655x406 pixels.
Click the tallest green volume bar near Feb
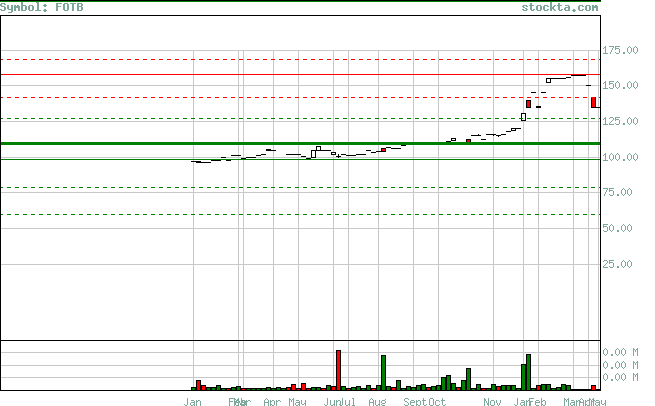pos(528,372)
